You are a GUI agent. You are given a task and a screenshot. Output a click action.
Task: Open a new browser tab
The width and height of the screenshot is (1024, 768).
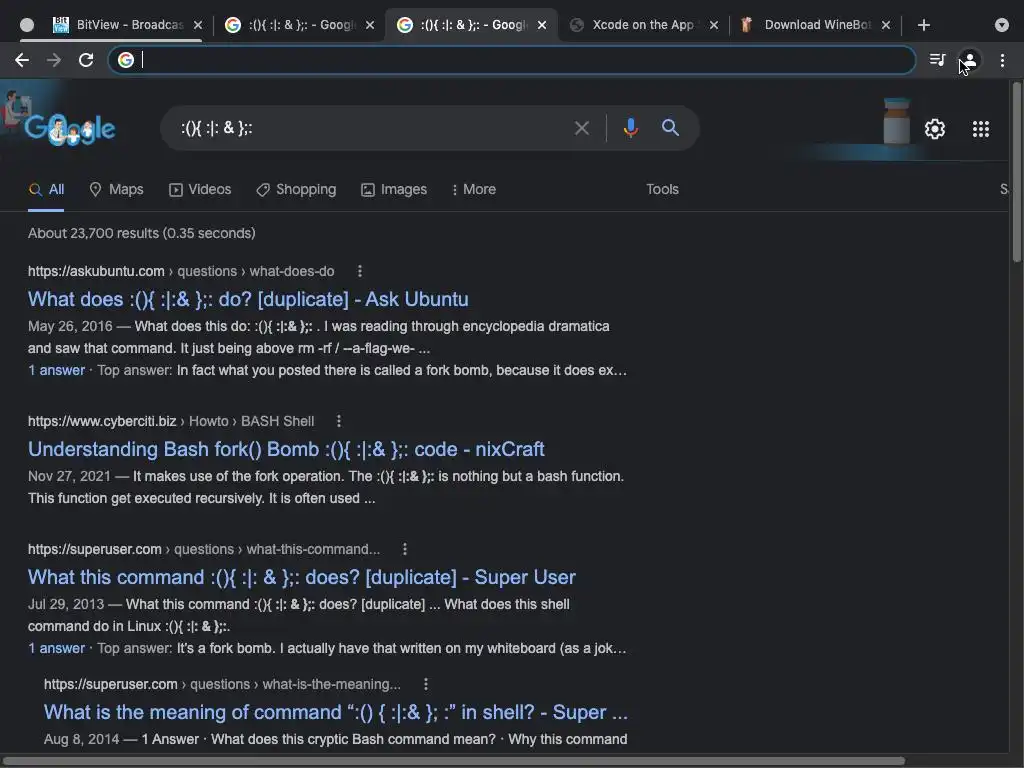923,25
